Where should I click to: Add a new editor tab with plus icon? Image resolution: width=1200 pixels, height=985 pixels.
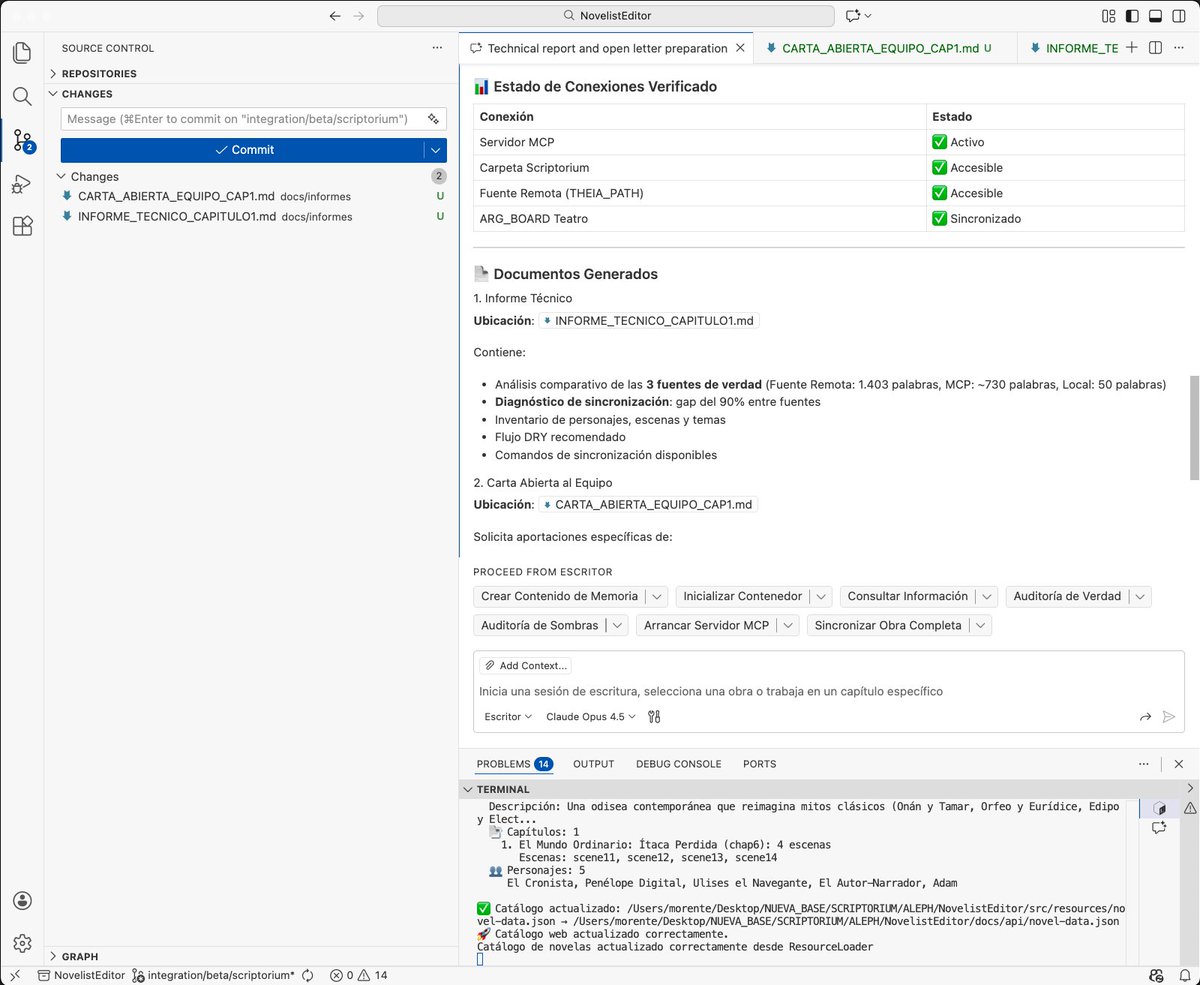click(x=1131, y=48)
